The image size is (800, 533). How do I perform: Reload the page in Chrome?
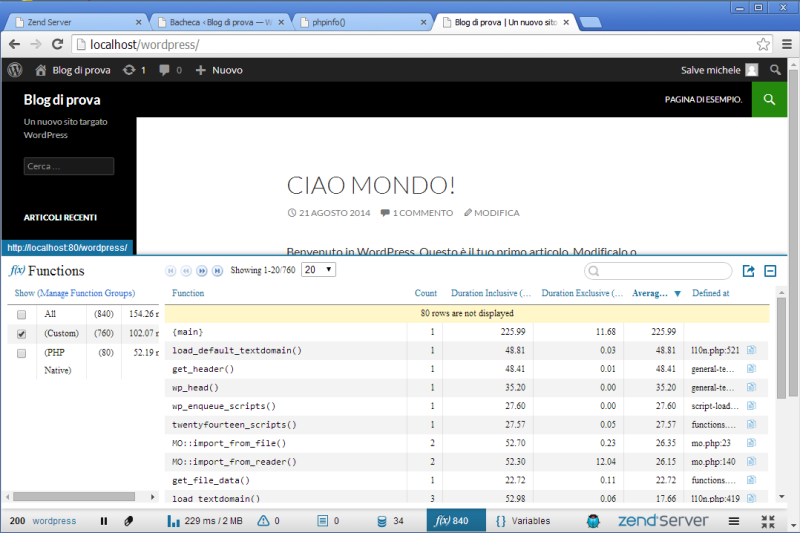pos(57,44)
